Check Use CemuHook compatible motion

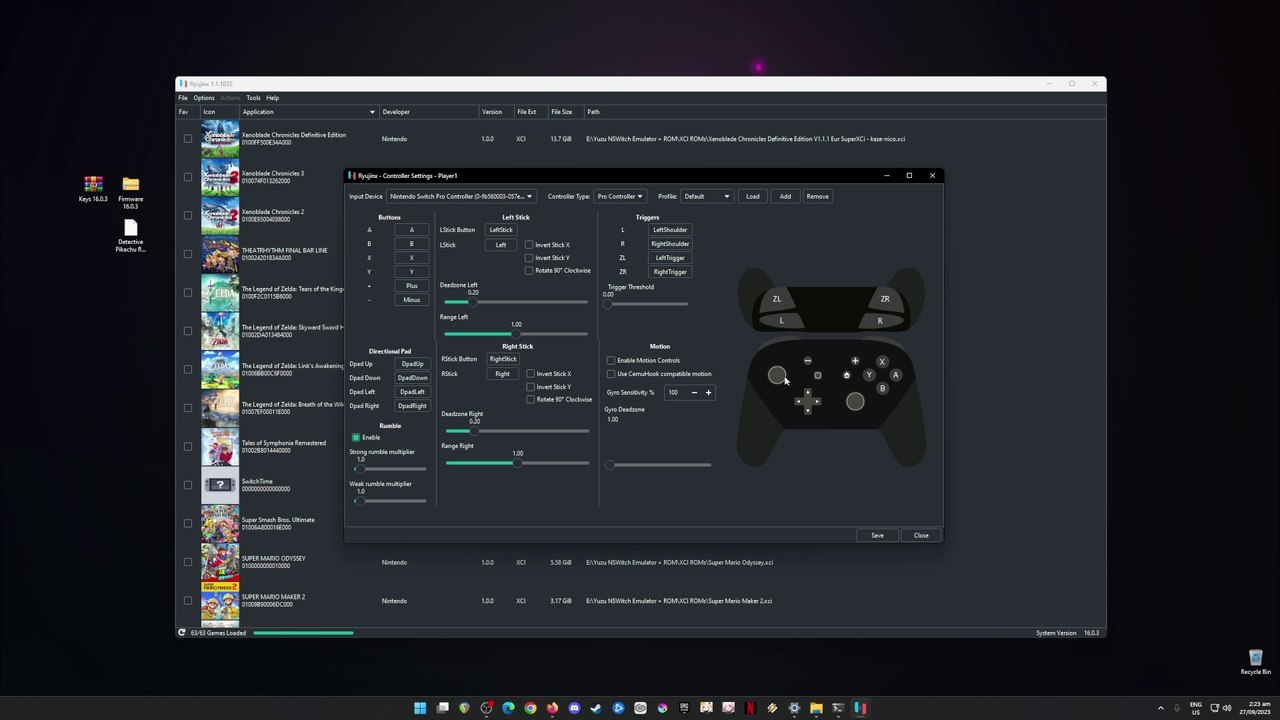point(611,374)
